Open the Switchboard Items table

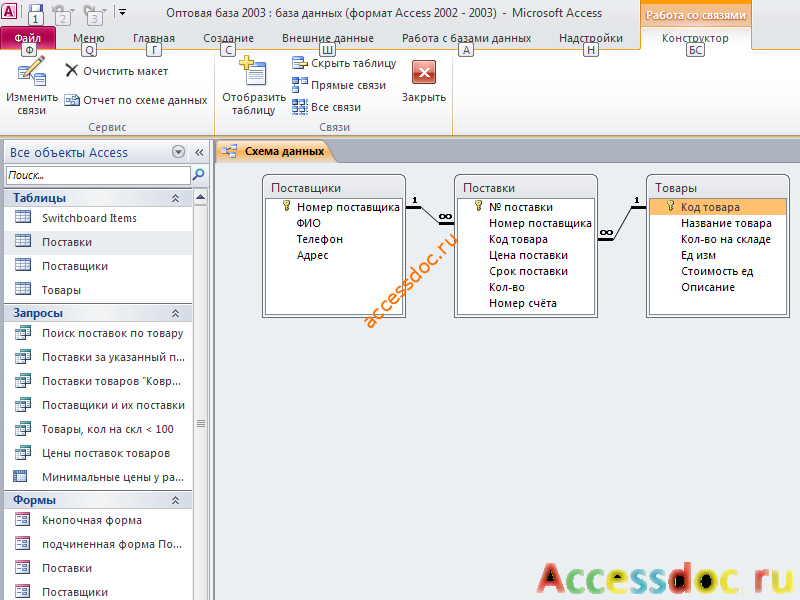(x=98, y=218)
